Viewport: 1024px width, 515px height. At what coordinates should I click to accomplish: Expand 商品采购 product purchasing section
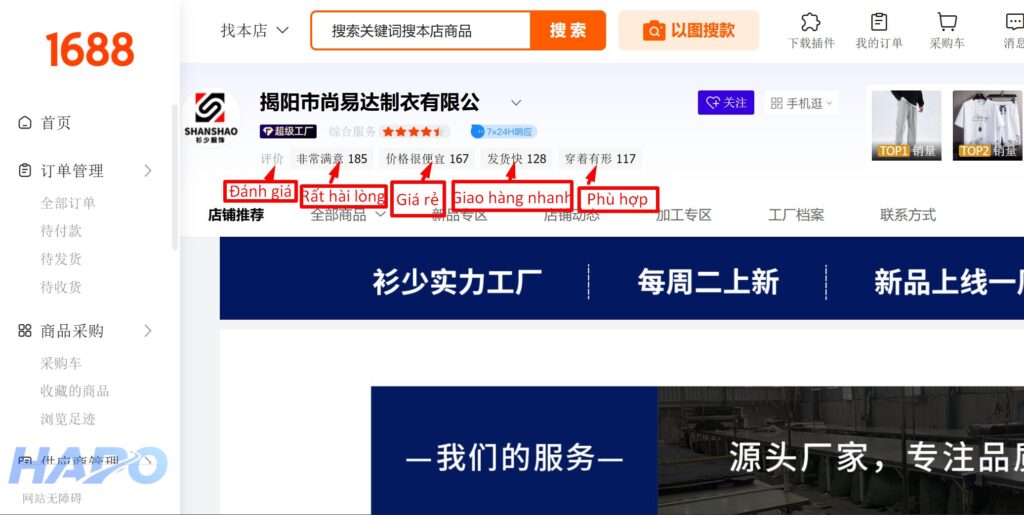point(148,331)
